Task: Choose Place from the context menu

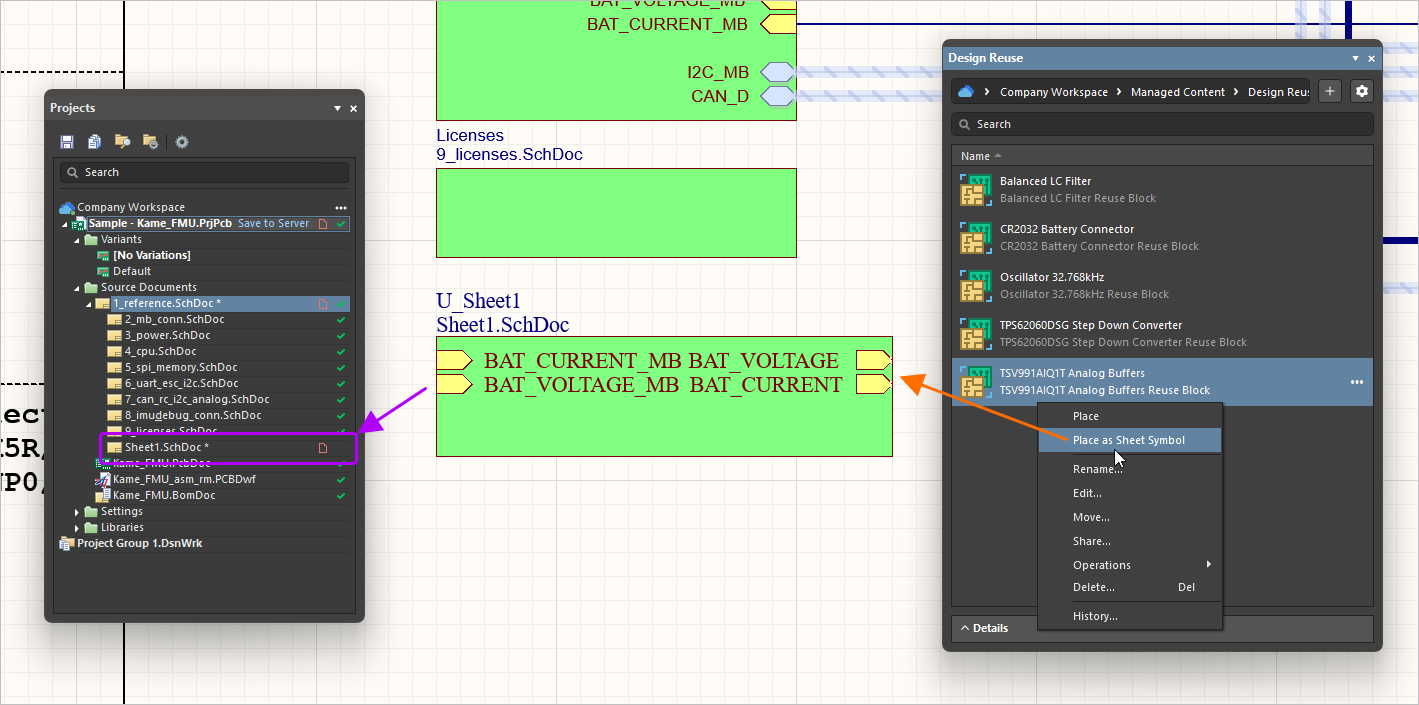Action: (1130, 416)
